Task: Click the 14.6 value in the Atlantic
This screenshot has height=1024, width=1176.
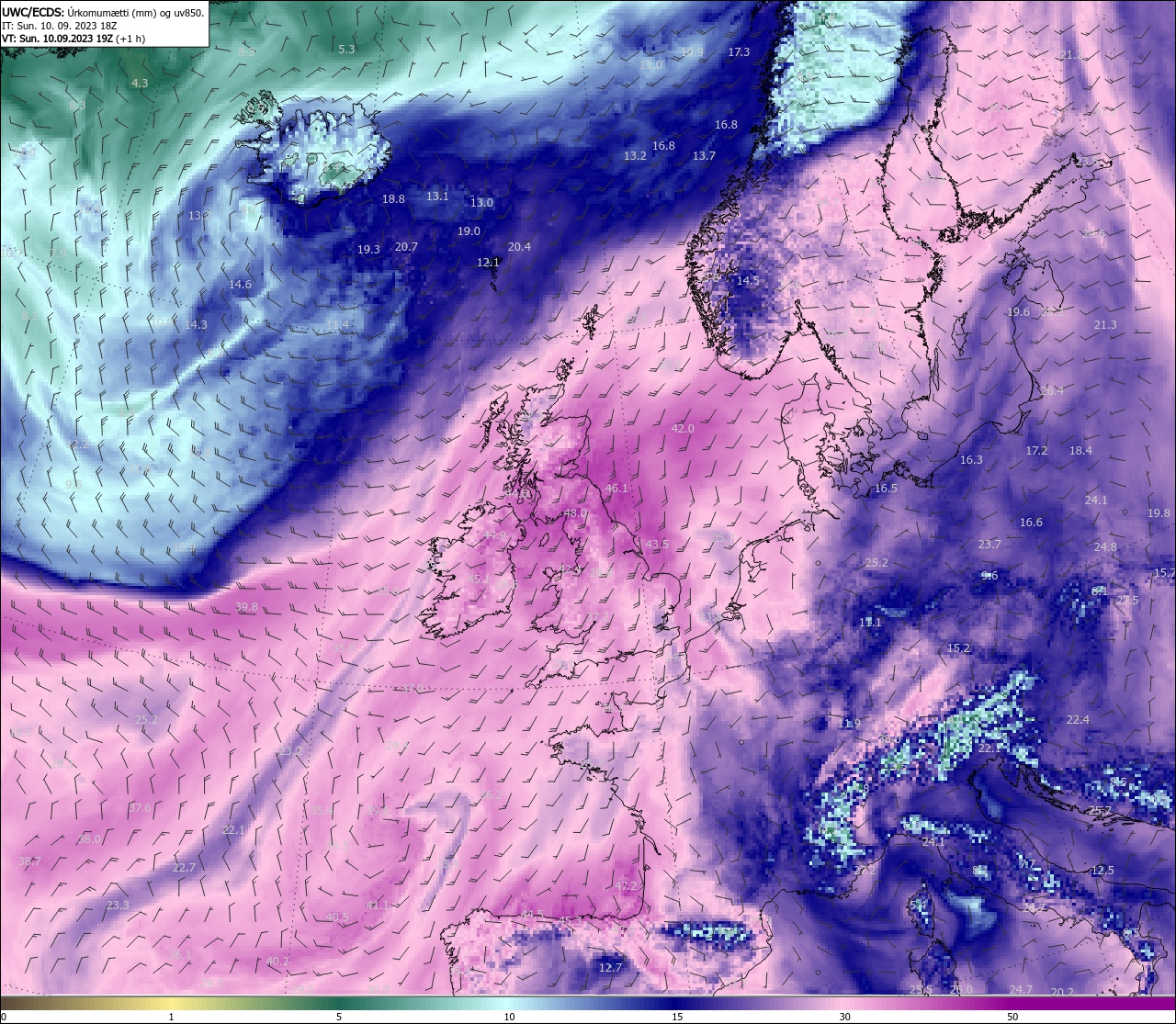Action: tap(240, 285)
